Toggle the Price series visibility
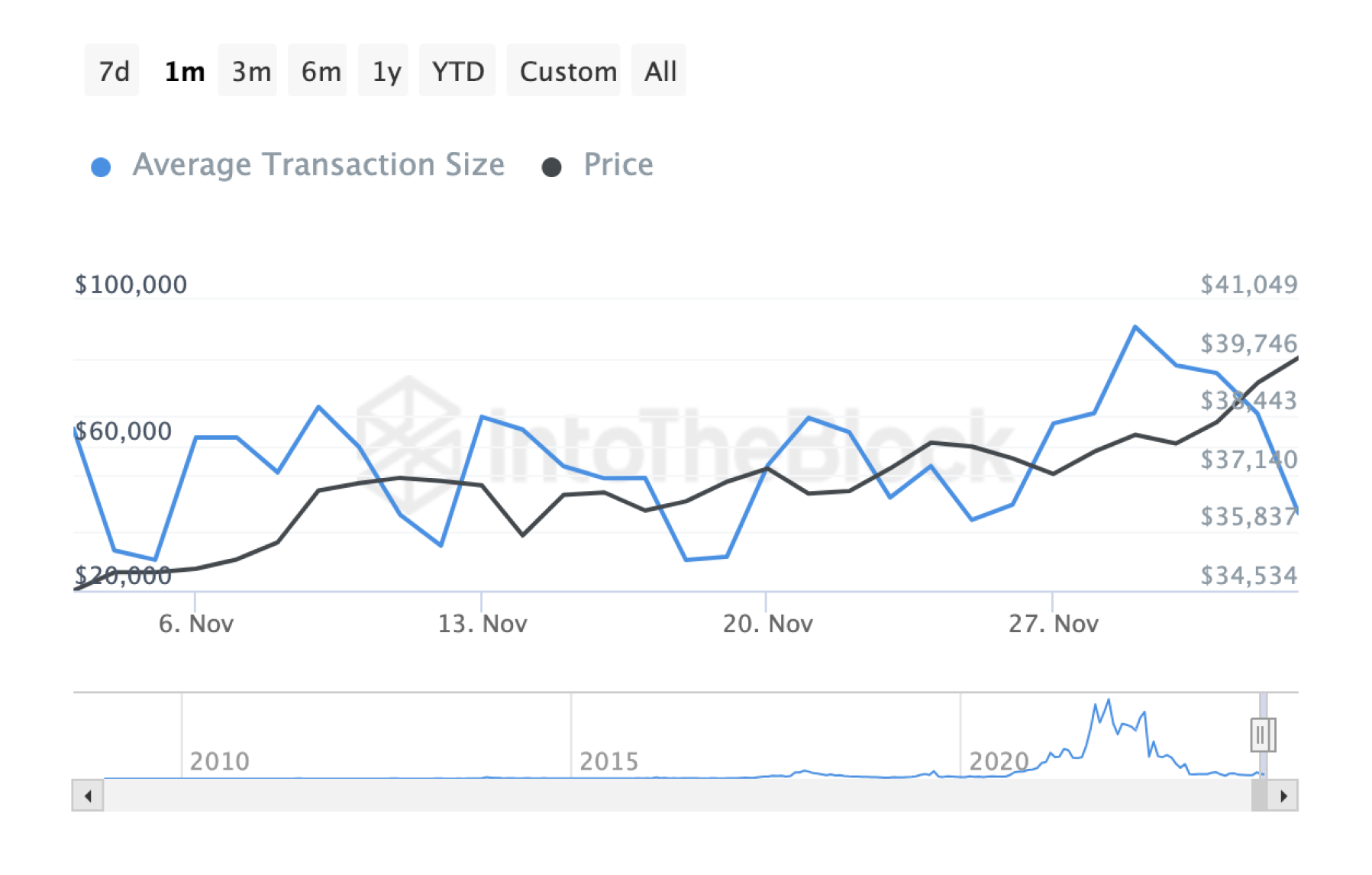The width and height of the screenshot is (1372, 875). click(618, 164)
